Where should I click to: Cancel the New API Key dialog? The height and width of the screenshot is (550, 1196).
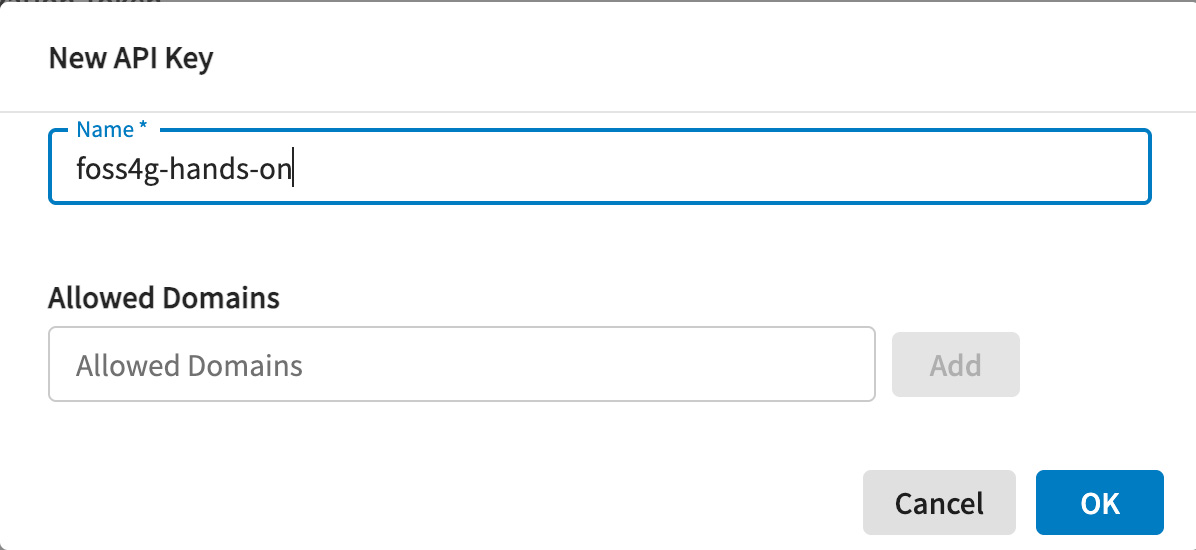click(939, 502)
